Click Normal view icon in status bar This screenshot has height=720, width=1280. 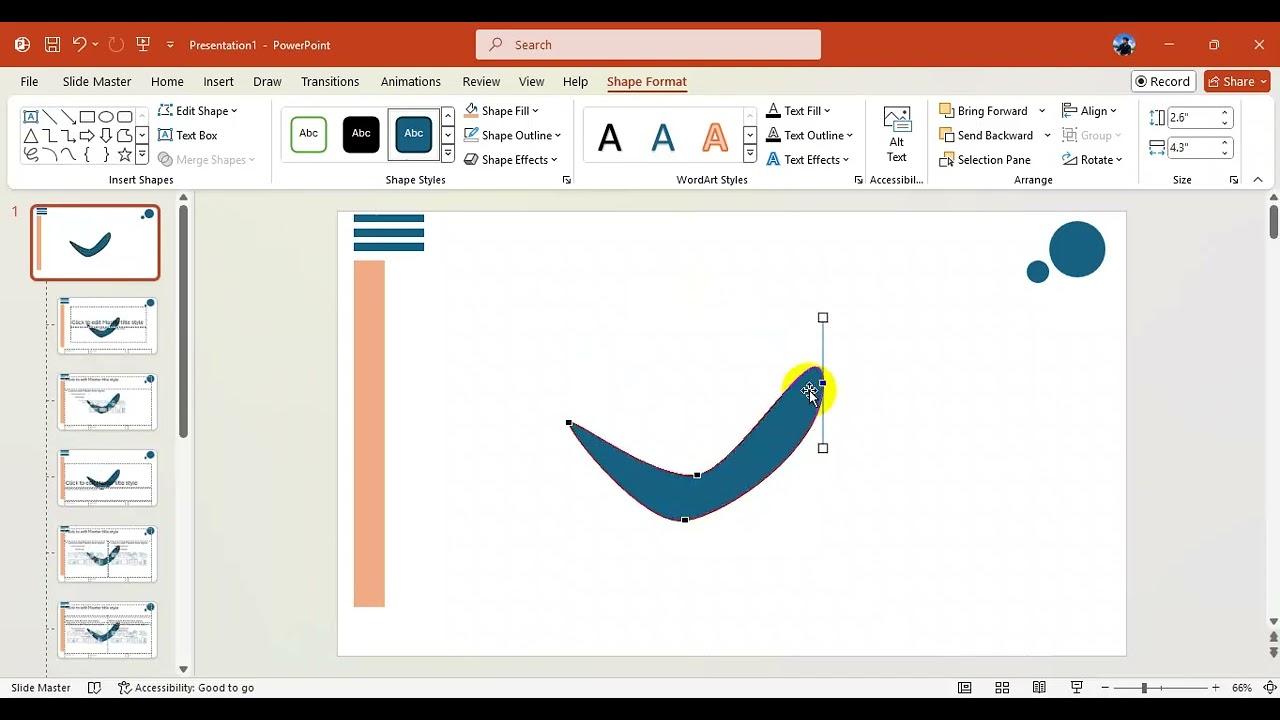click(x=964, y=688)
